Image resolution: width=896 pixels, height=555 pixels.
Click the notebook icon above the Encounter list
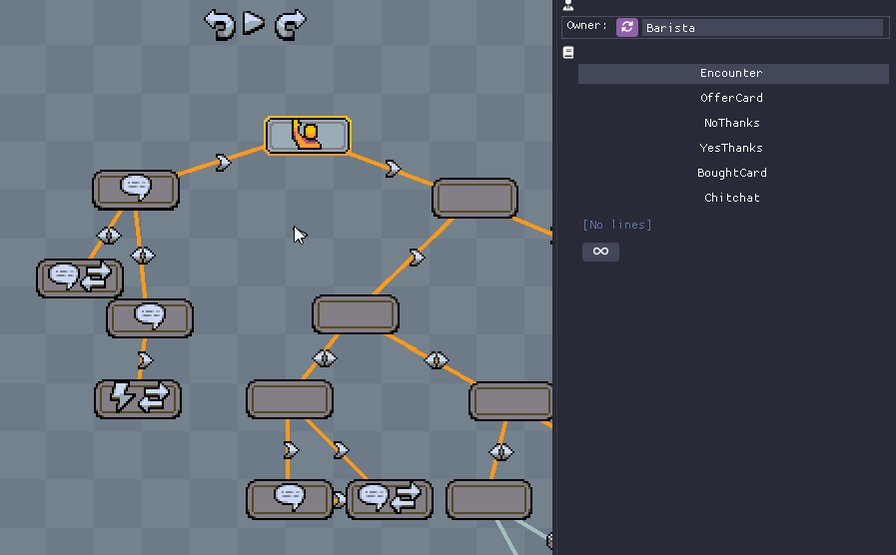pyautogui.click(x=568, y=53)
